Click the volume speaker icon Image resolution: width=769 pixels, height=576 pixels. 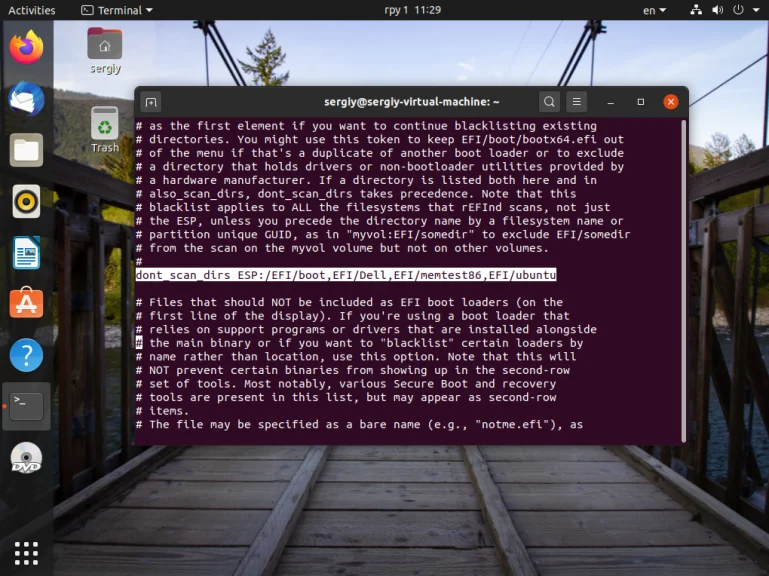pyautogui.click(x=718, y=10)
